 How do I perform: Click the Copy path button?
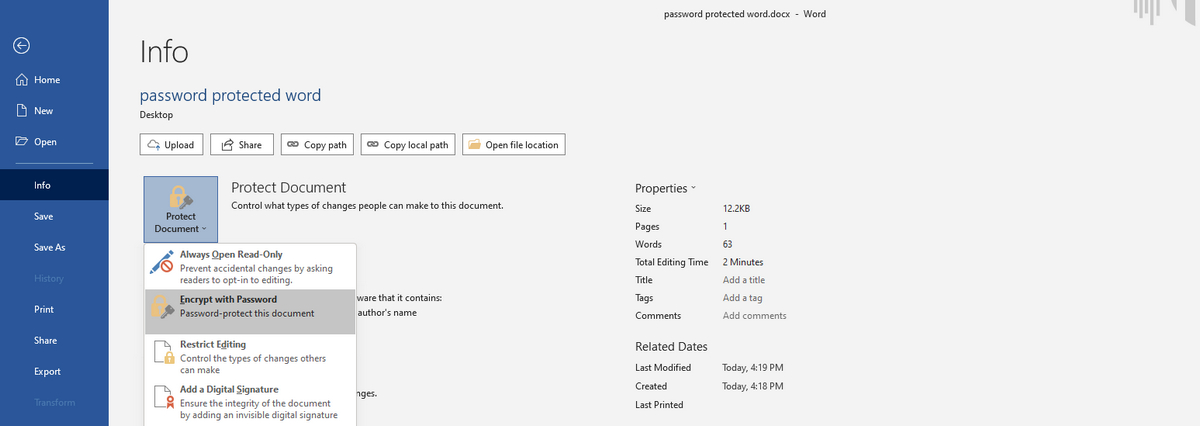pyautogui.click(x=316, y=145)
